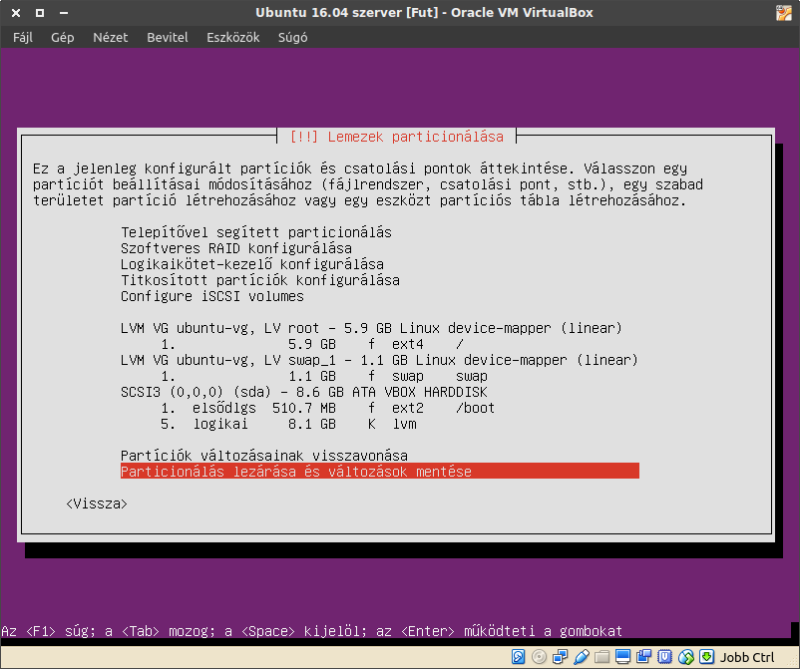The image size is (800, 669).
Task: Open the shared folders status icon
Action: click(602, 656)
